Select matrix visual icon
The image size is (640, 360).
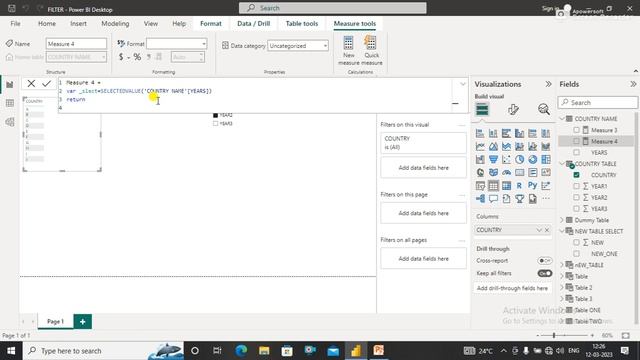click(x=506, y=186)
